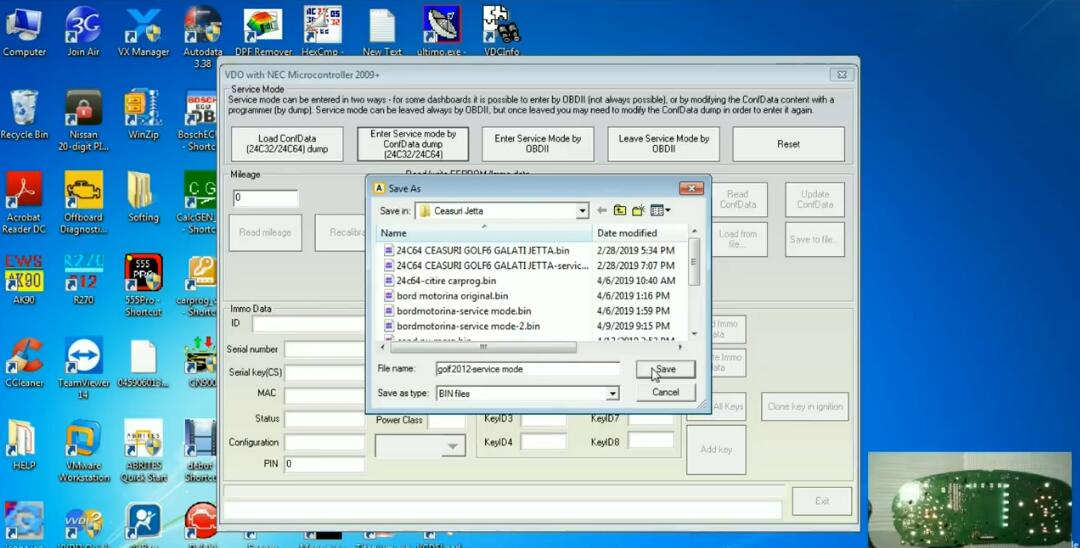The height and width of the screenshot is (548, 1080).
Task: Open VDCInfo desktop icon
Action: 501,31
